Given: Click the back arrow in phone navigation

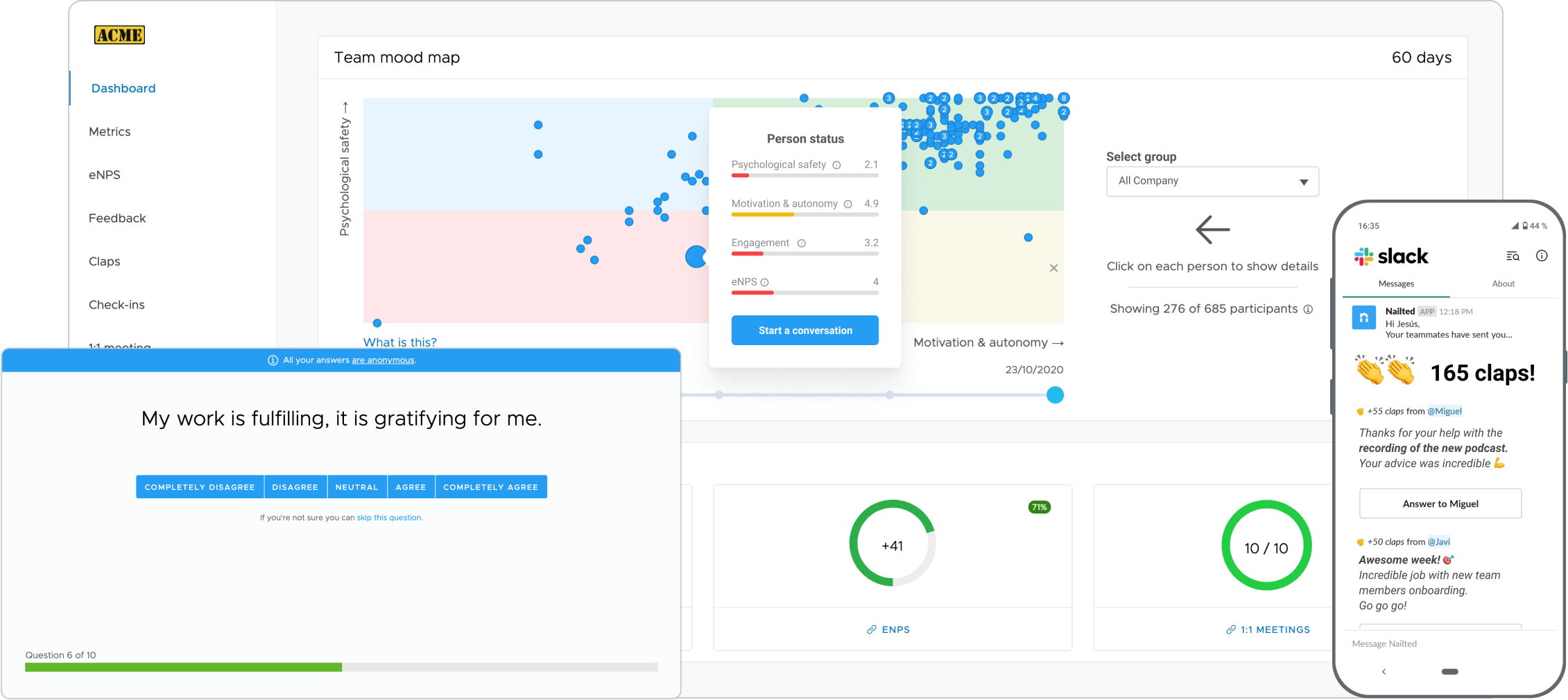Looking at the screenshot, I should [1384, 672].
